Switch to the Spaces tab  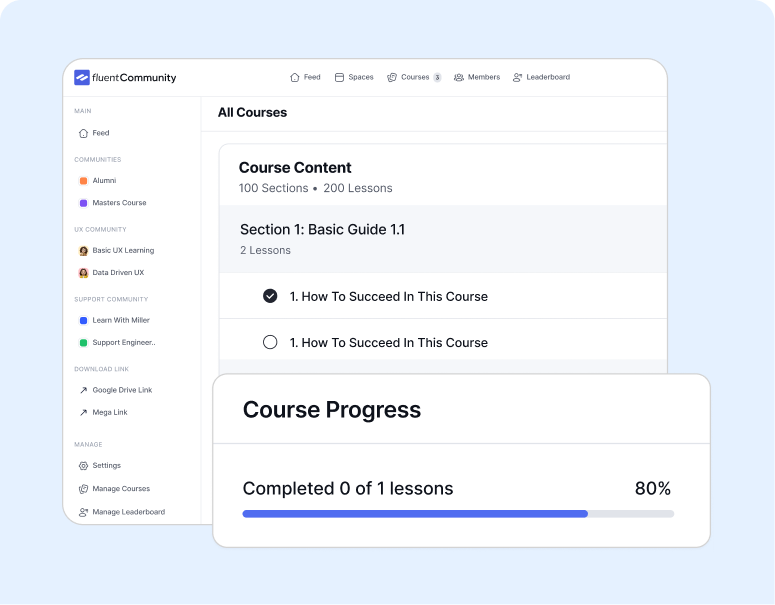point(354,77)
